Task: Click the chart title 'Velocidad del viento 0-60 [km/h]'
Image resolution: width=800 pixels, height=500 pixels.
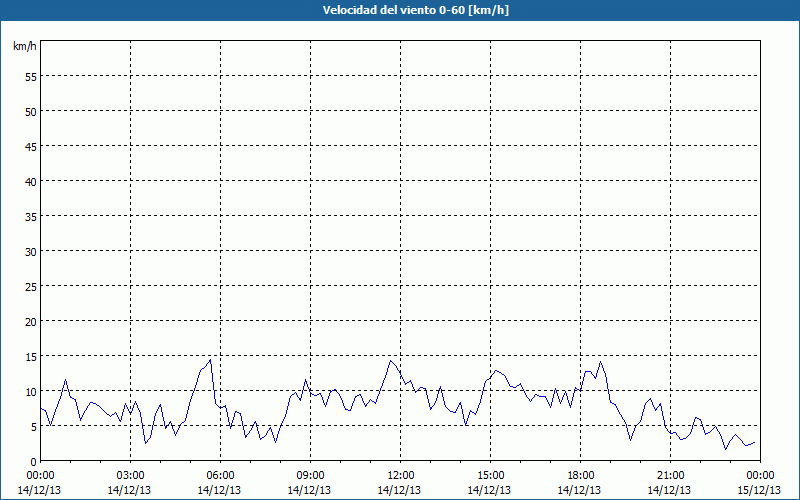Action: (415, 10)
